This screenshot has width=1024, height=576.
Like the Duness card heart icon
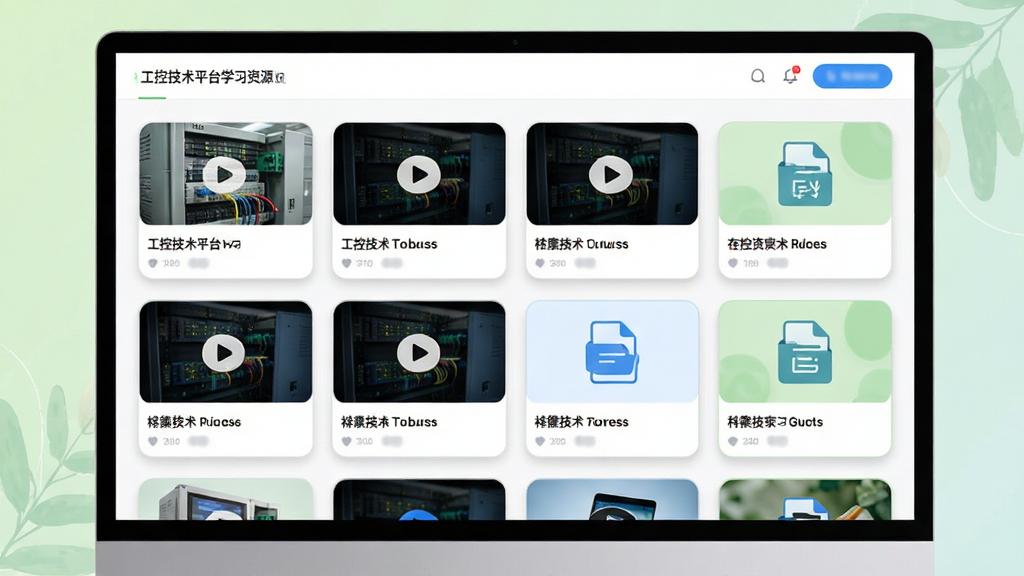(540, 263)
